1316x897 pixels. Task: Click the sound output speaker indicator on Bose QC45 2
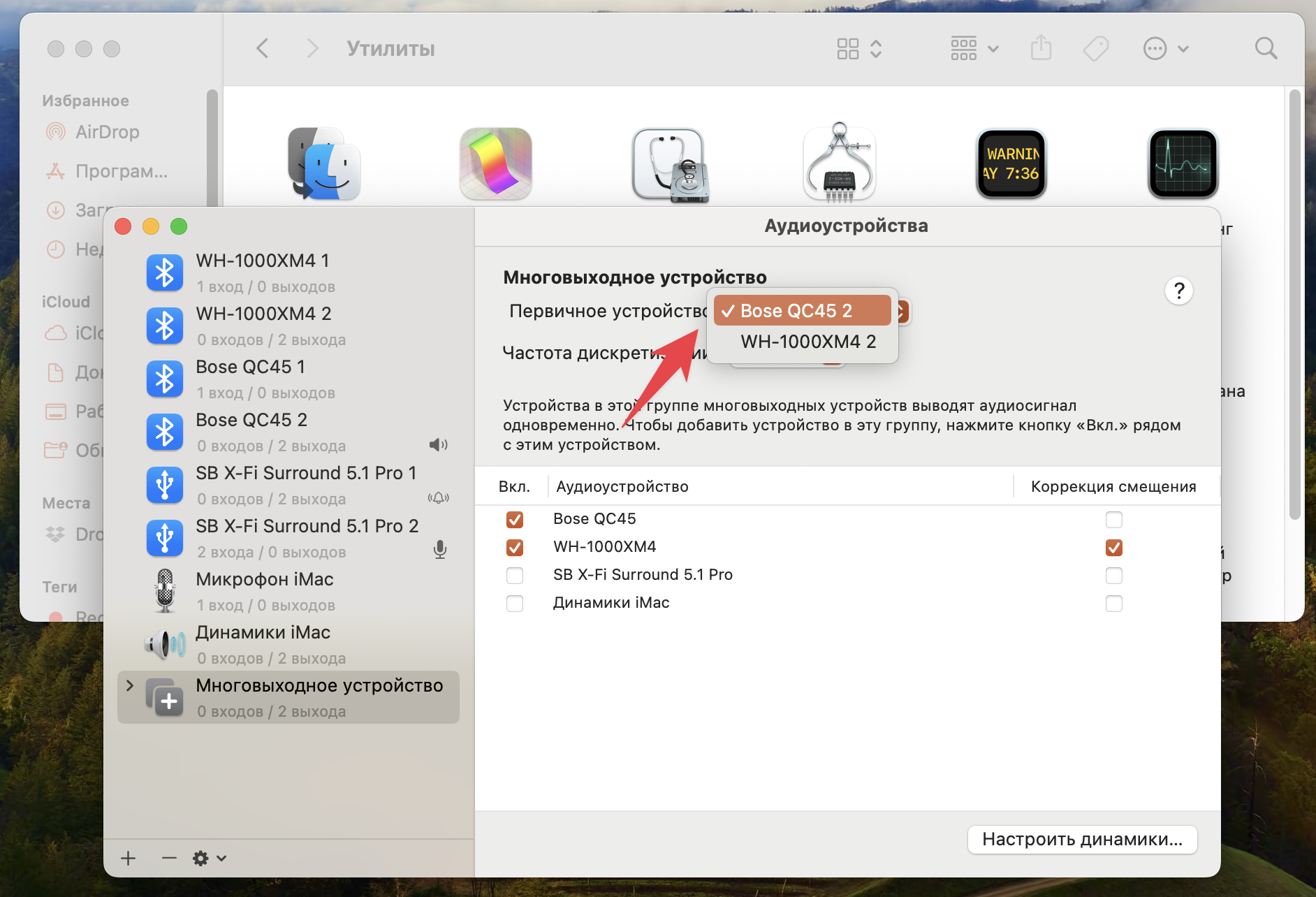pos(438,445)
